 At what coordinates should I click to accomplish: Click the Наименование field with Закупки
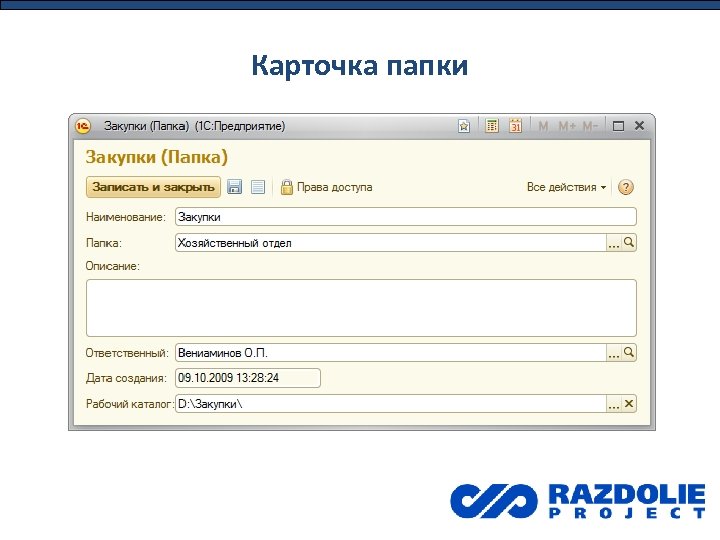(405, 217)
